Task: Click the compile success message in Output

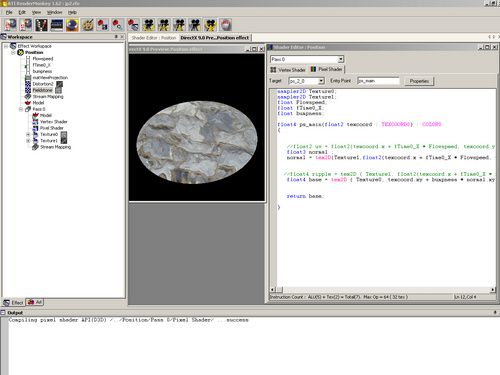Action: 129,320
